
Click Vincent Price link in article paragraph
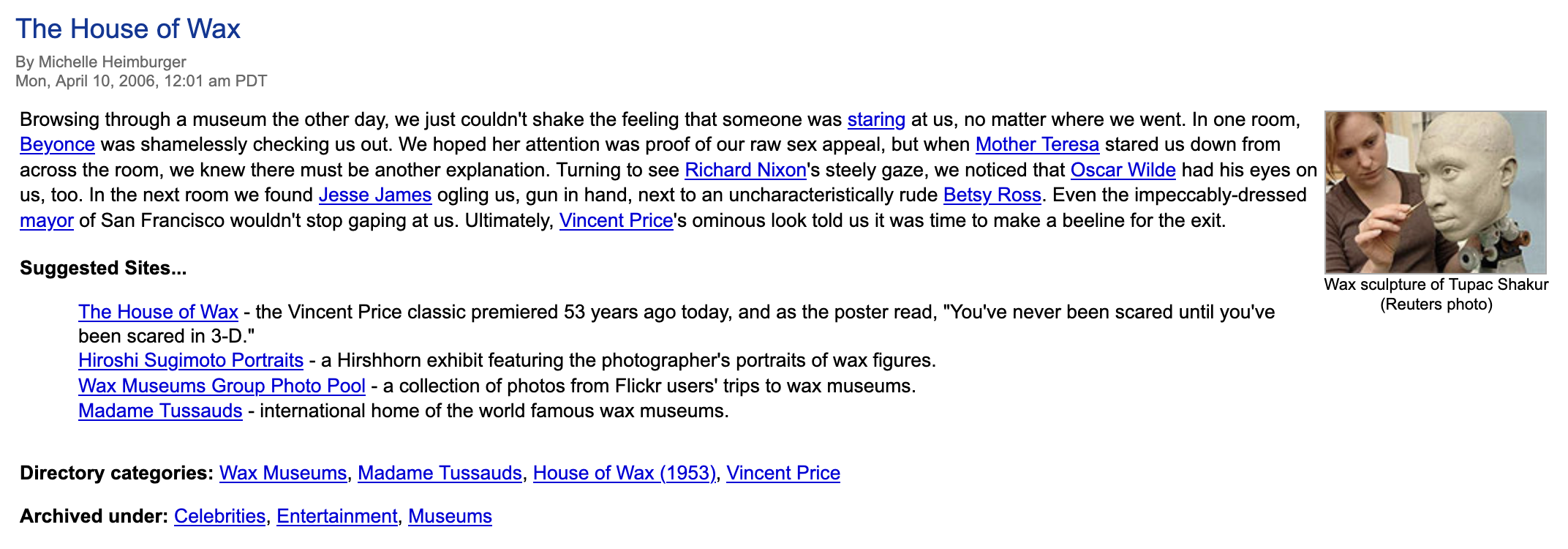tap(615, 220)
